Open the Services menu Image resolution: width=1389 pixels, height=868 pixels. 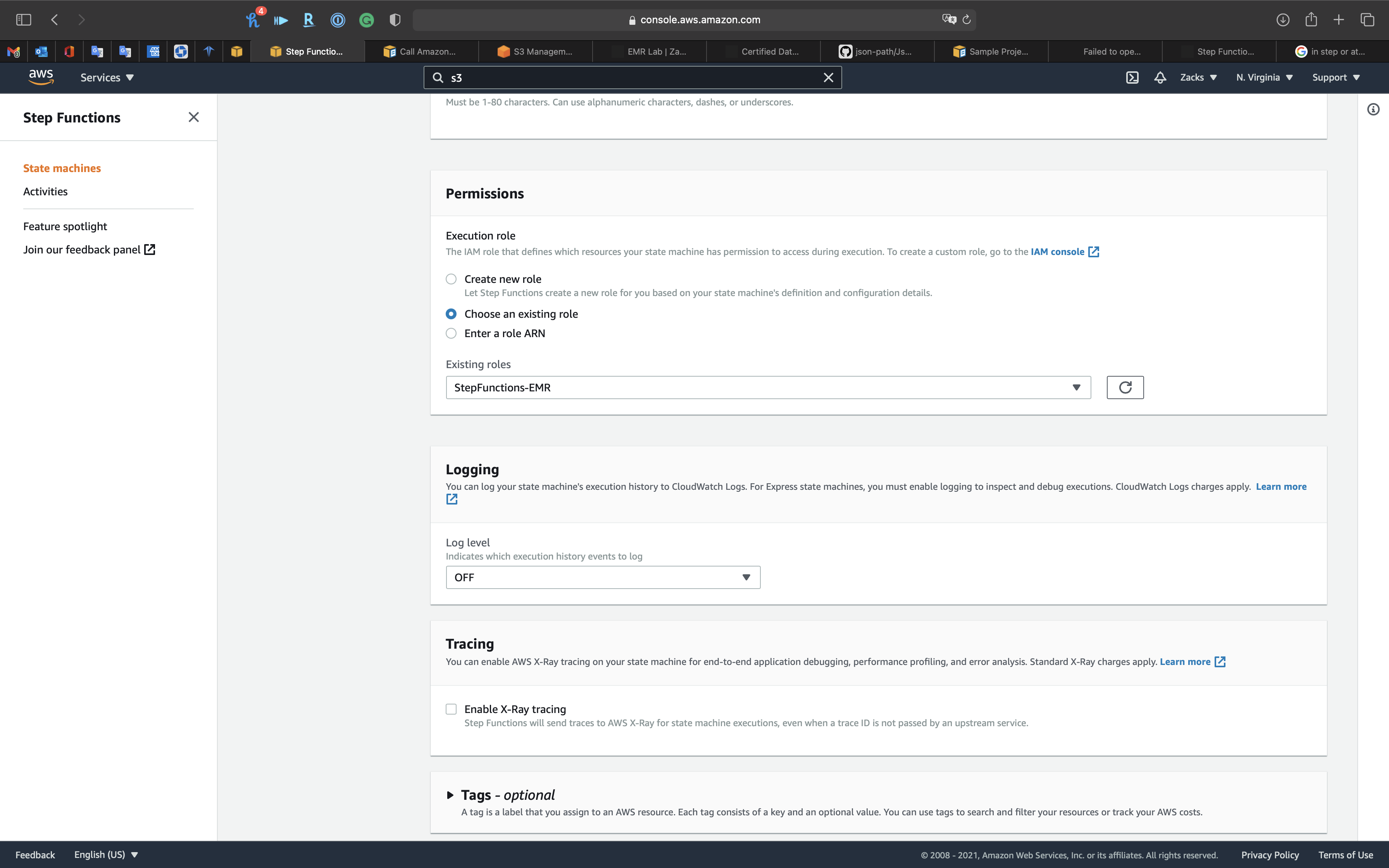[x=107, y=77]
